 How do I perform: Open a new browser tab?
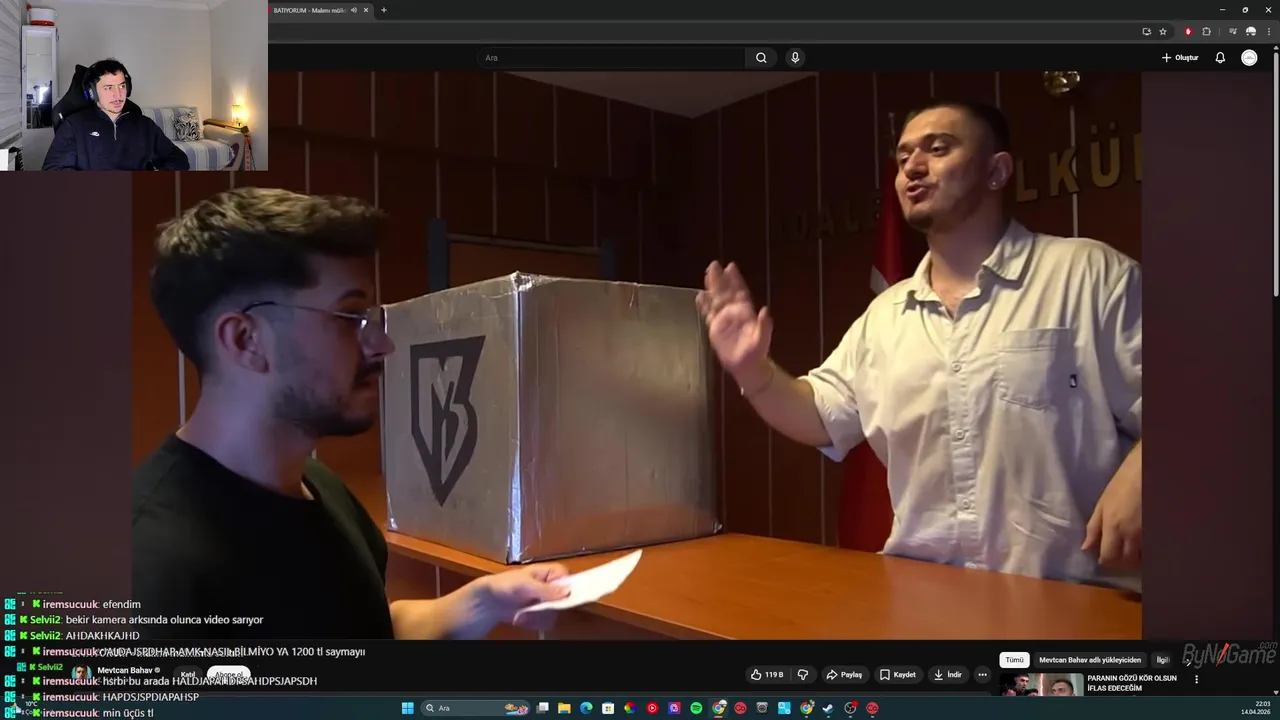(384, 10)
